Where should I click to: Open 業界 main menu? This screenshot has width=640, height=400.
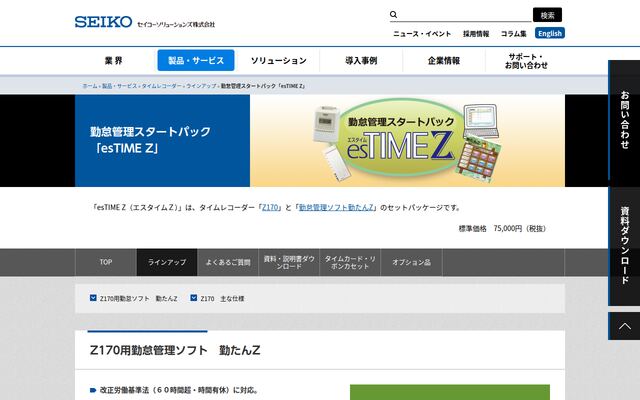(113, 60)
